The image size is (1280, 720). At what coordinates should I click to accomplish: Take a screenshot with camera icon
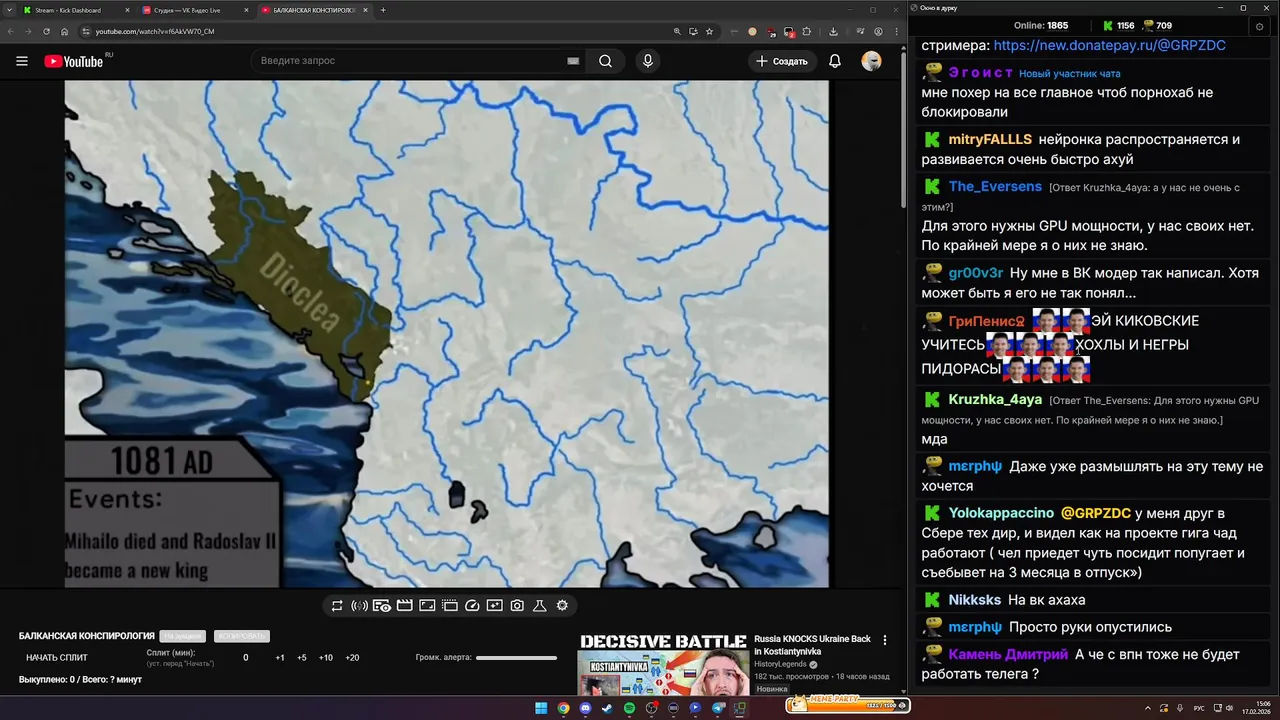[x=517, y=606]
